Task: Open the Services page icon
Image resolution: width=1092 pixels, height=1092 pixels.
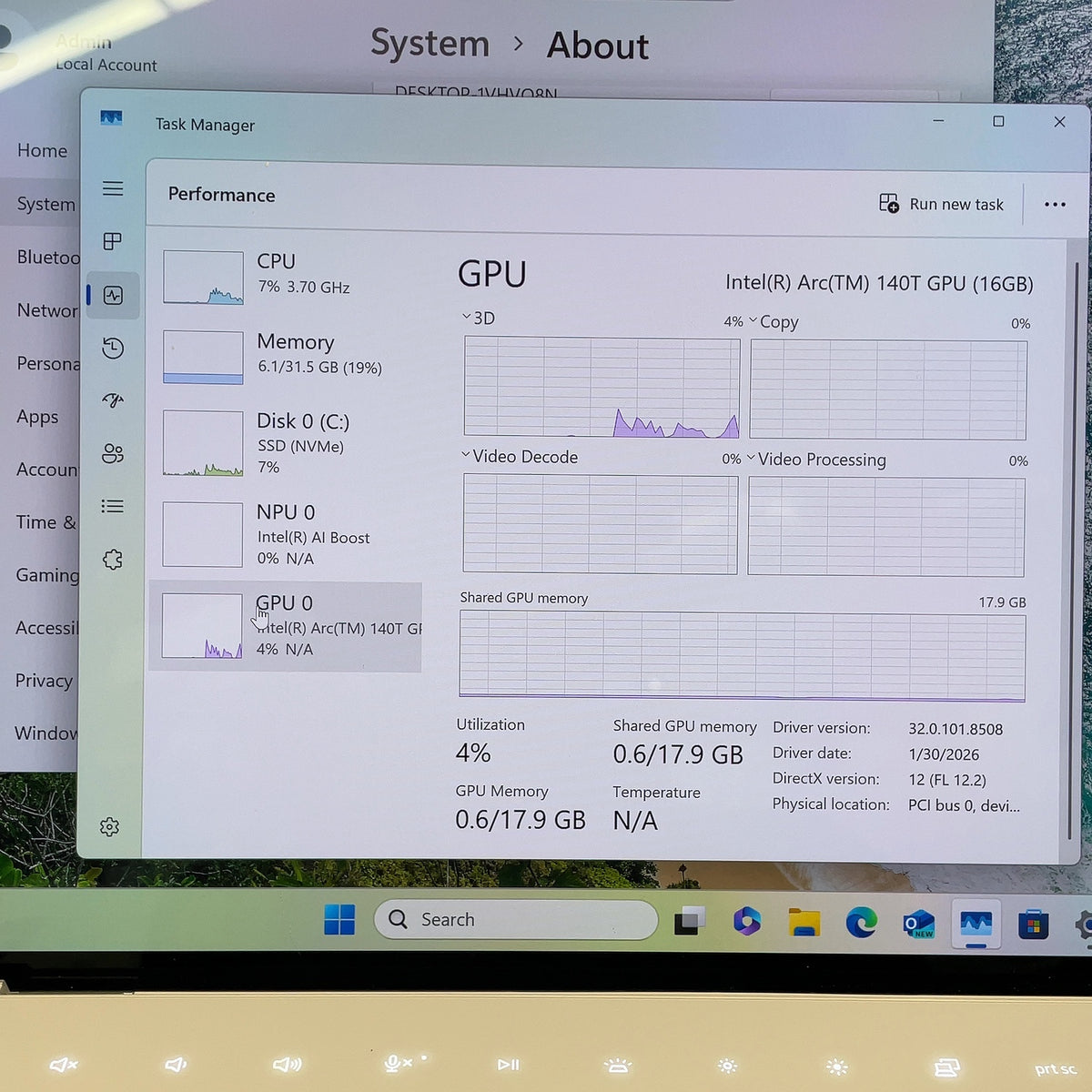Action: pos(113,559)
